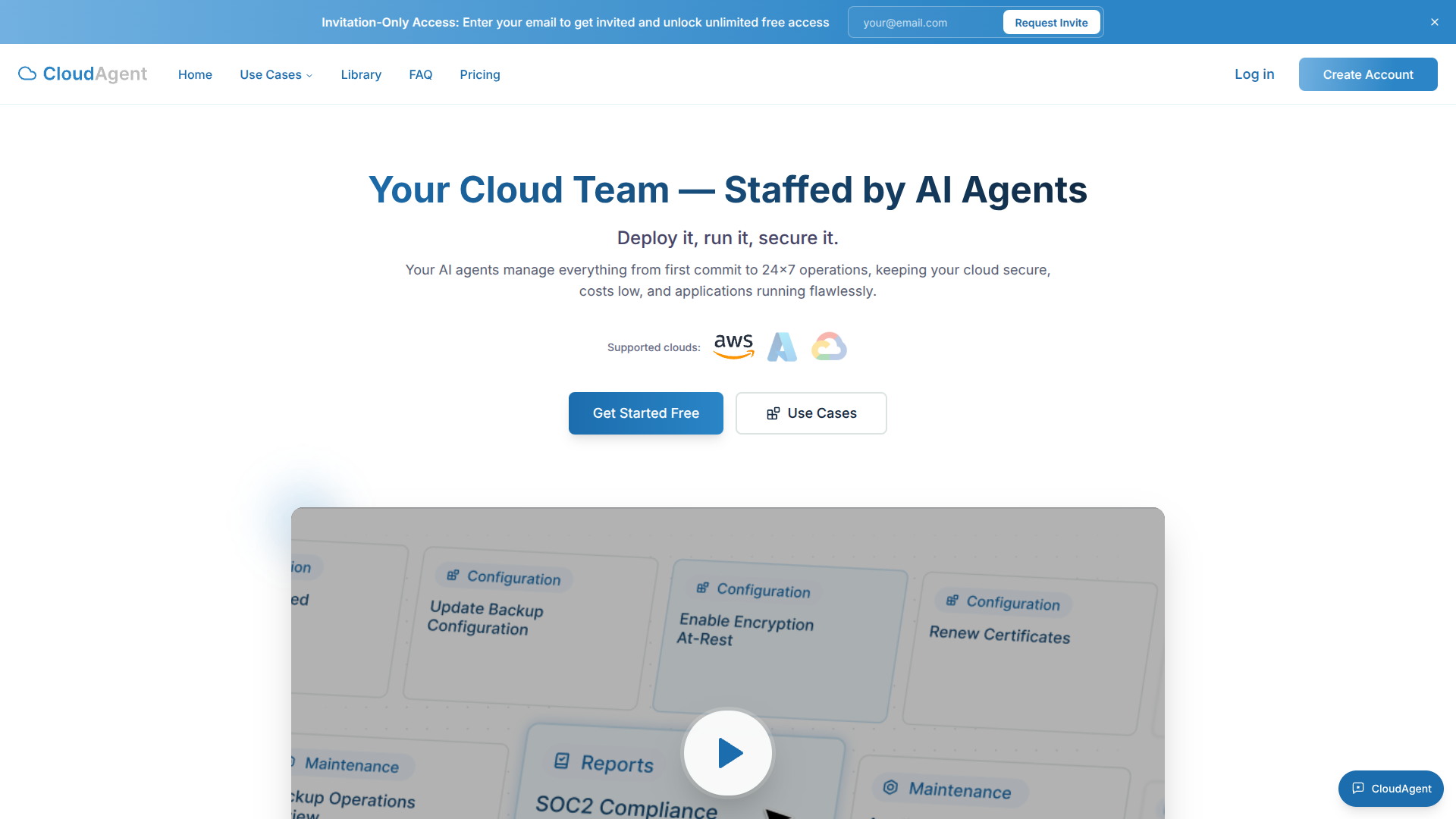This screenshot has width=1456, height=819.
Task: Click the Reports icon near SOC2 Compliance
Action: click(560, 762)
